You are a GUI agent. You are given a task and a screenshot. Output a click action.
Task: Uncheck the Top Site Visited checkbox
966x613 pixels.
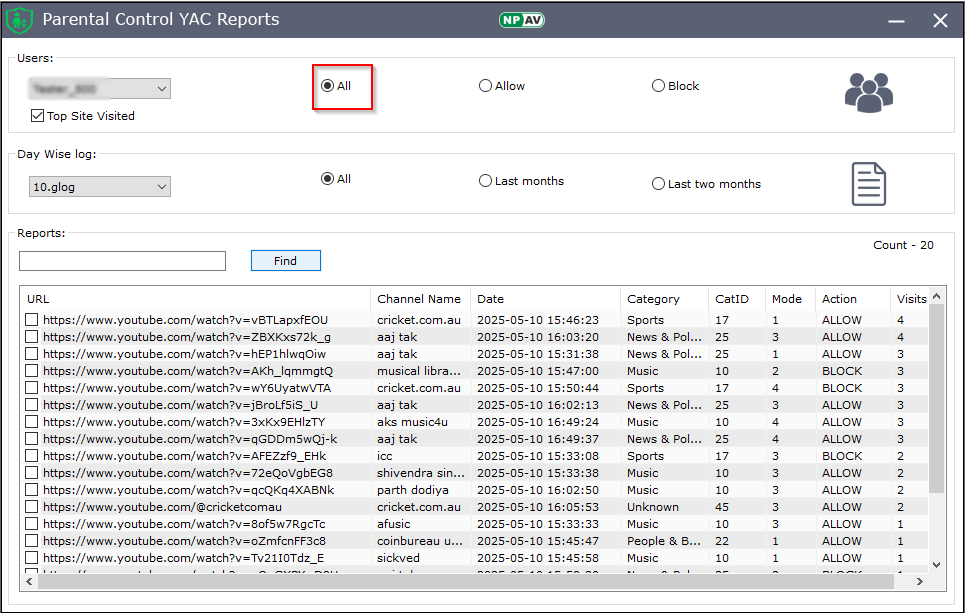coord(38,116)
